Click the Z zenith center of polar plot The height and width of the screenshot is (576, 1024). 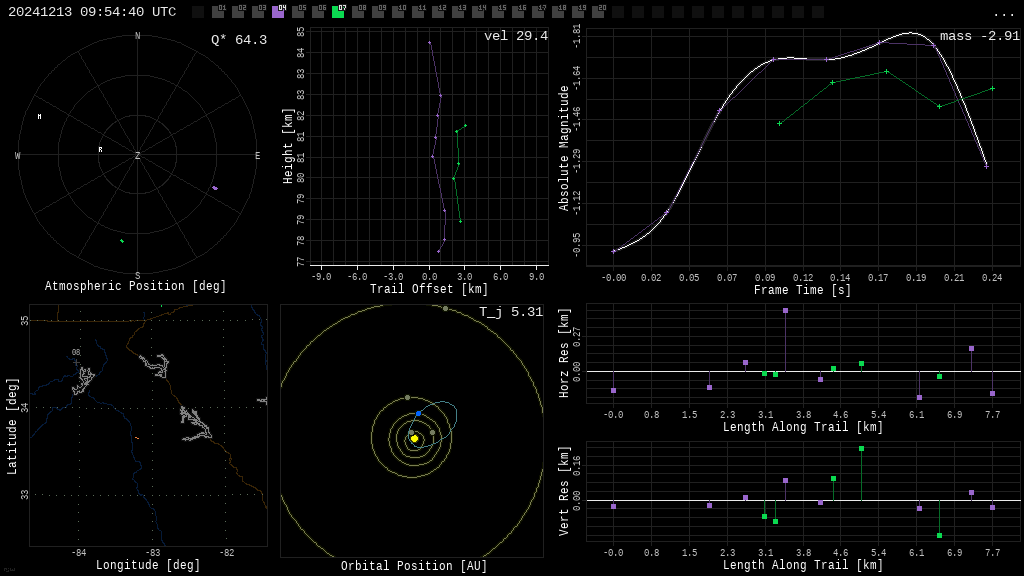pos(138,156)
